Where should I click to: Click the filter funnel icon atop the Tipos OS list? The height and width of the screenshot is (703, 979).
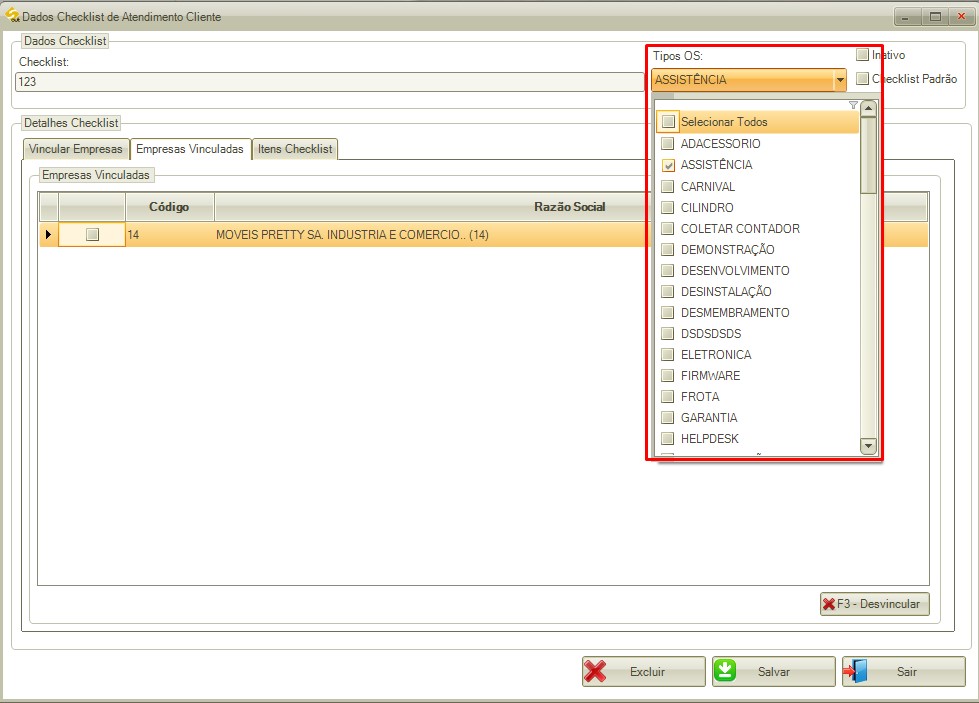coord(852,105)
